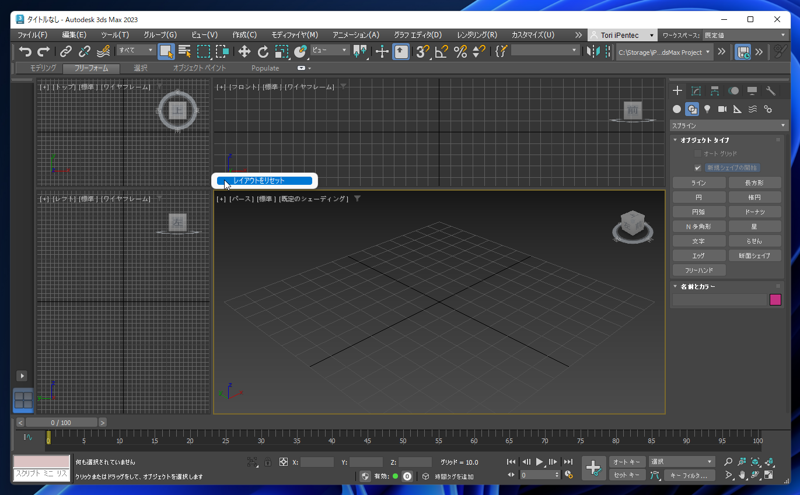Click the フリーハンド shape button
The width and height of the screenshot is (800, 495).
pyautogui.click(x=699, y=270)
